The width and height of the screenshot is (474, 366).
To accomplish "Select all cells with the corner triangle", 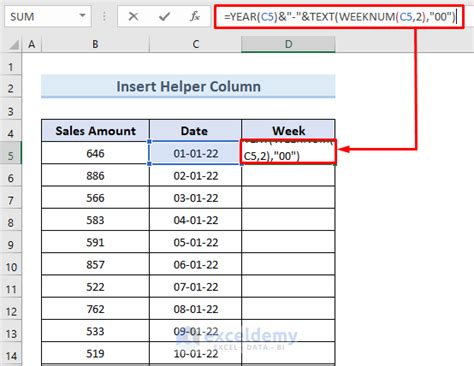I will (13, 44).
